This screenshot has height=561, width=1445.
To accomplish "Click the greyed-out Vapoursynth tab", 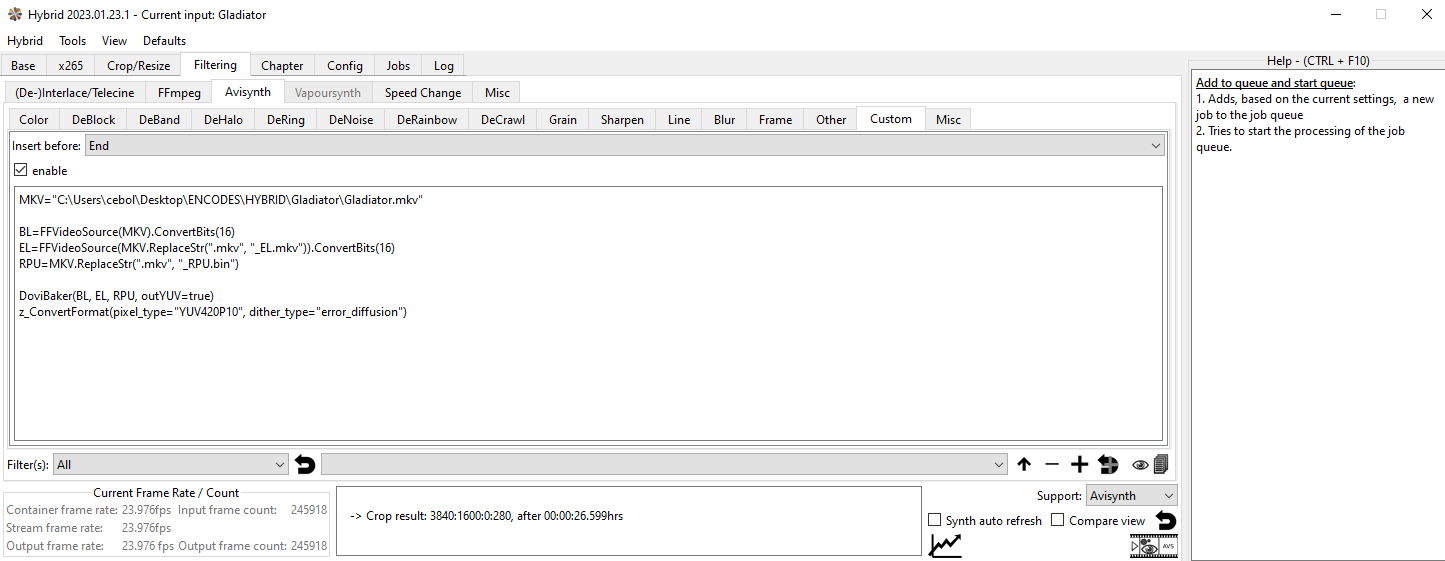I will click(x=328, y=93).
